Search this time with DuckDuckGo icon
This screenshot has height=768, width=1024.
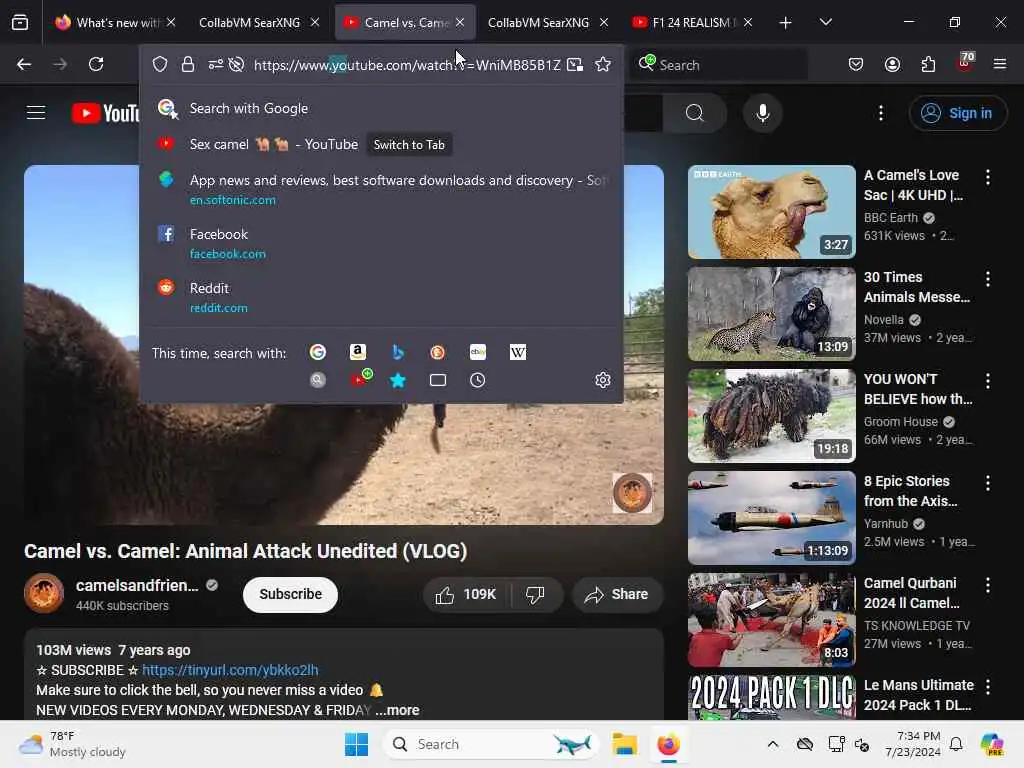click(x=438, y=353)
